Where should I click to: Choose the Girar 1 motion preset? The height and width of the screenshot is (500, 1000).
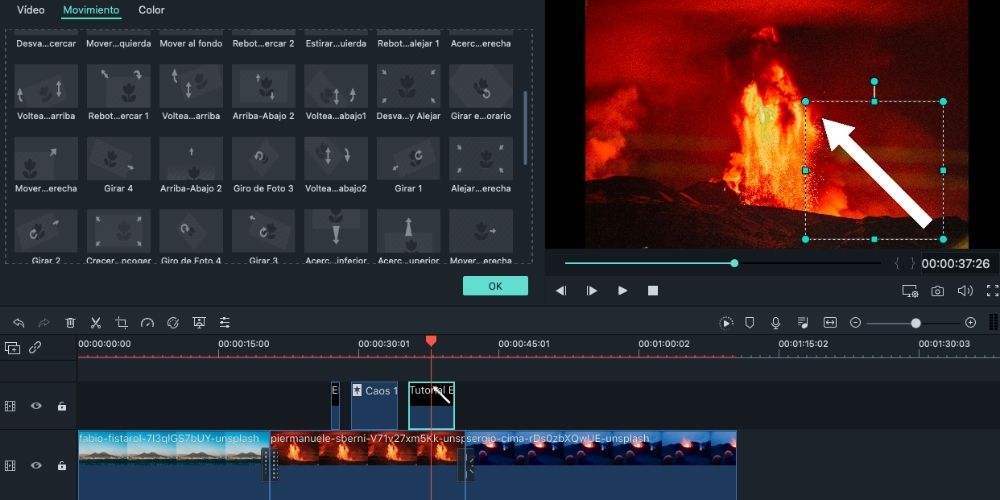click(x=409, y=165)
